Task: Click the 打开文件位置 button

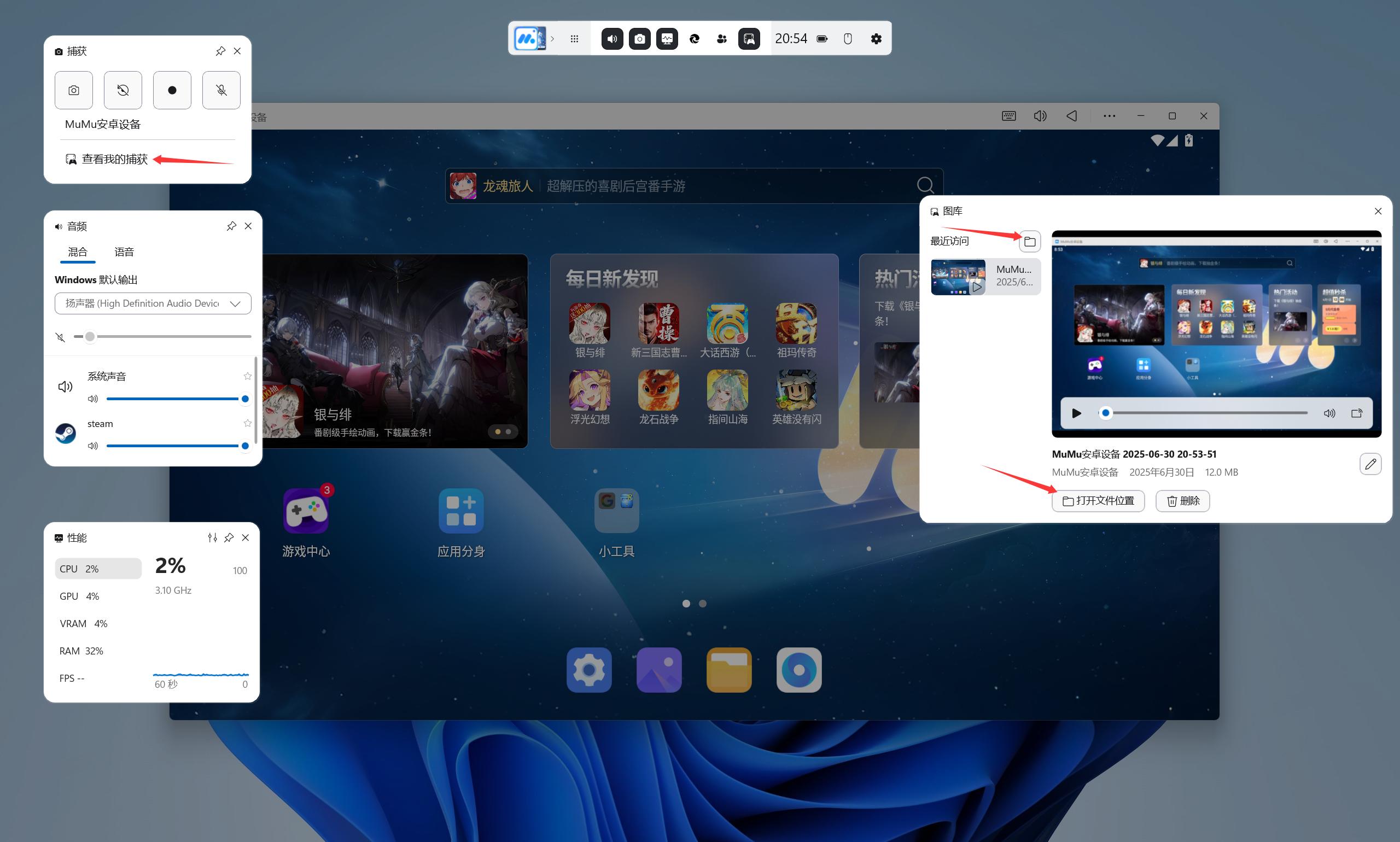Action: [x=1098, y=501]
